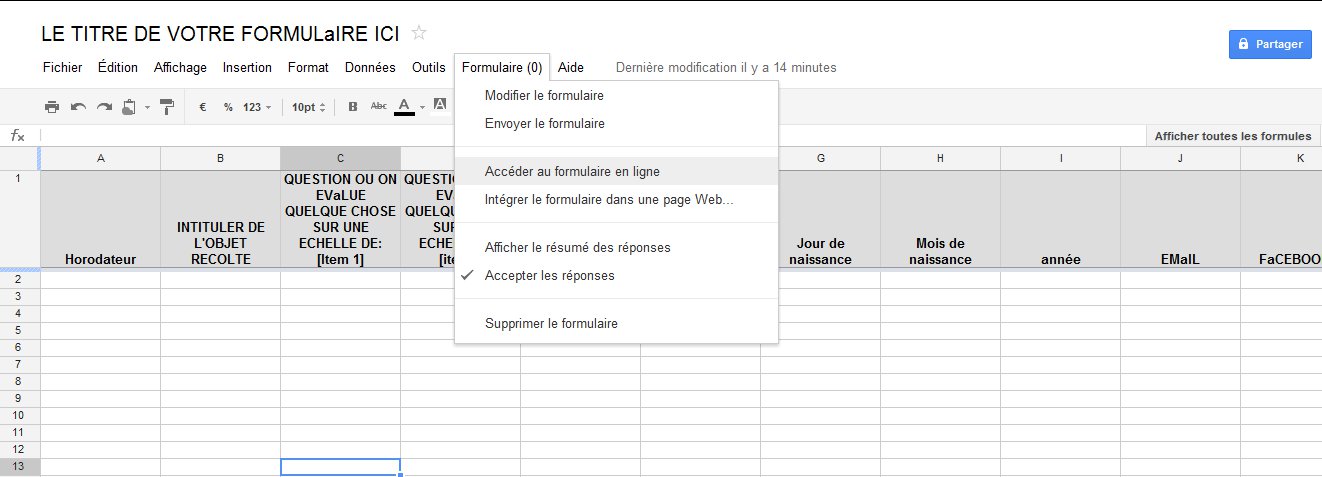The width and height of the screenshot is (1322, 477).
Task: Toggle bold formatting
Action: click(352, 107)
